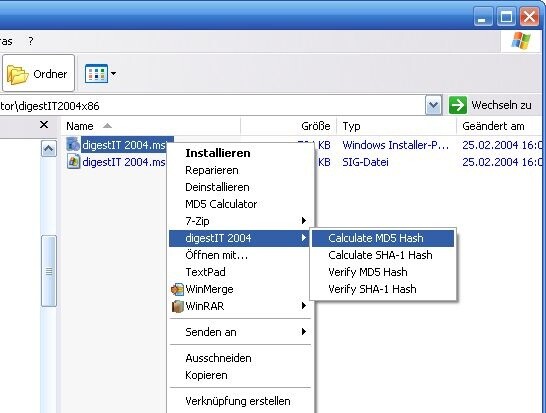Viewport: 546px width, 413px height.
Task: Select the digestIT 2004.msi installer file icon
Action: point(73,145)
